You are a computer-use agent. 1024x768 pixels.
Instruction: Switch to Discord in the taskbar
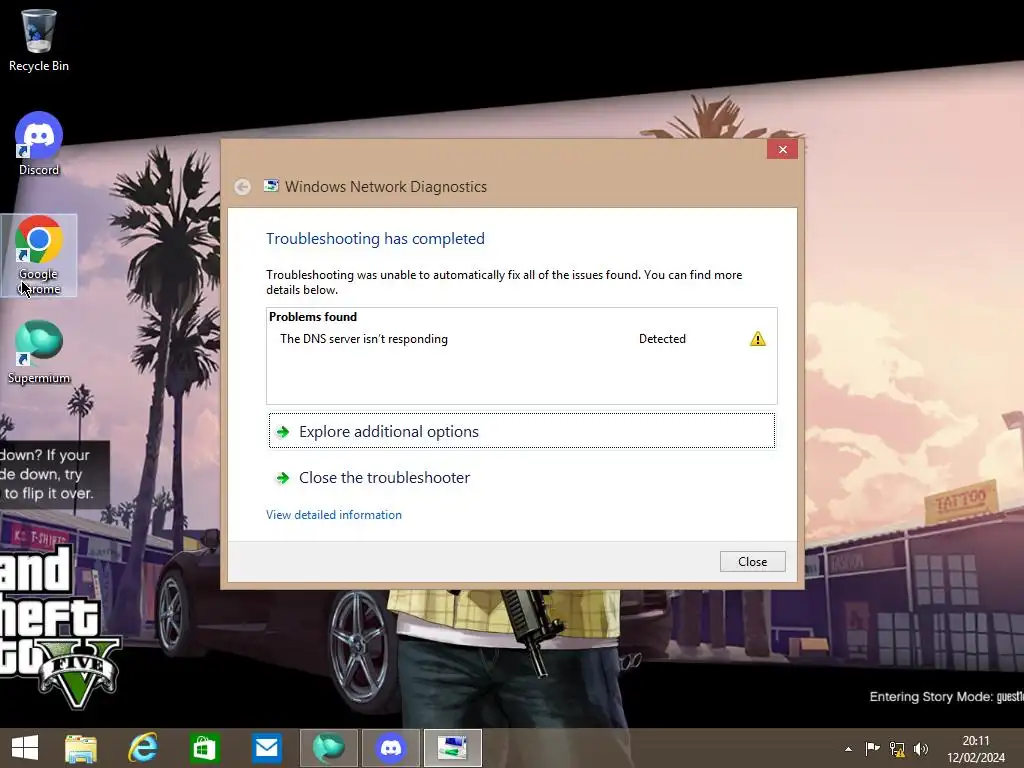(391, 748)
